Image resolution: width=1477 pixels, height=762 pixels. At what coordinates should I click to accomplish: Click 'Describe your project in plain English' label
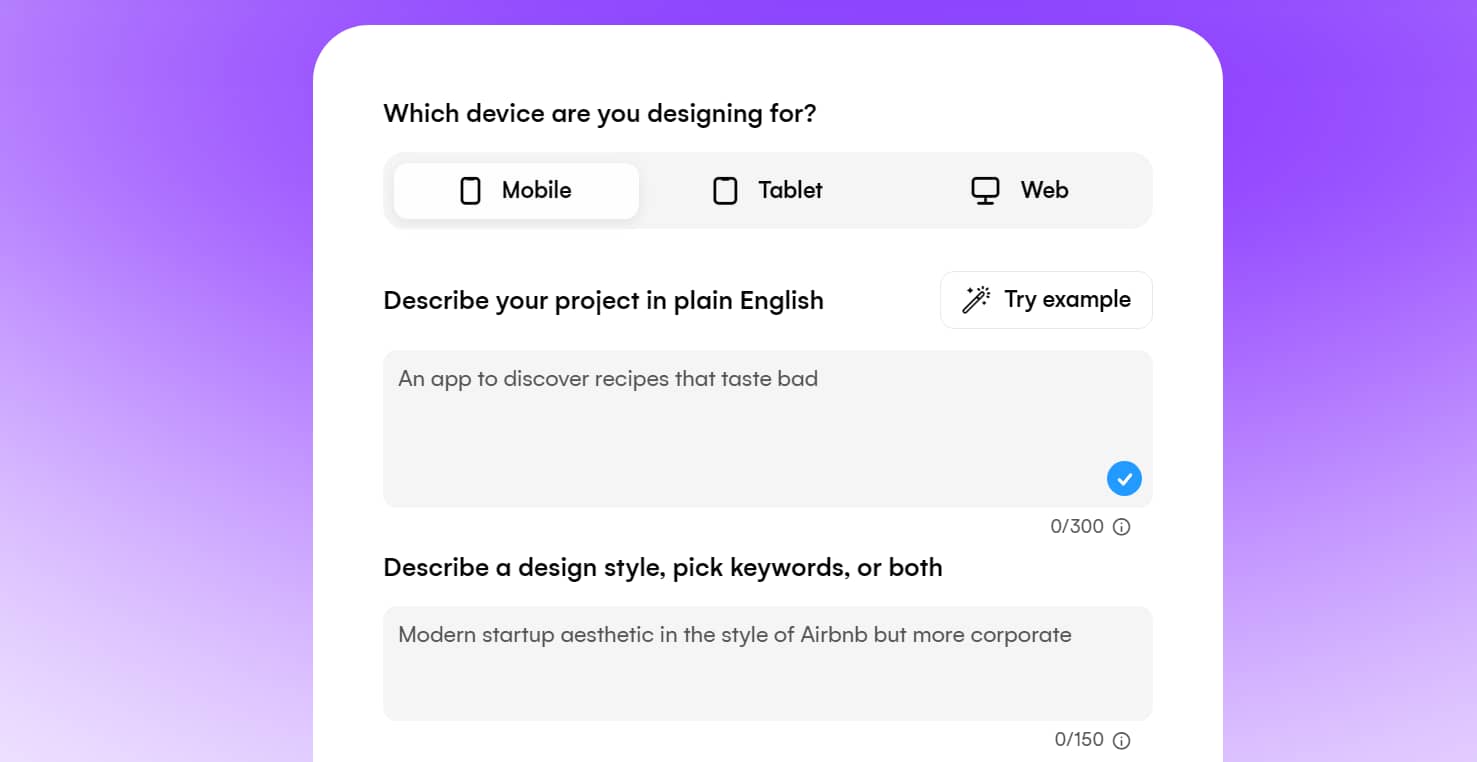point(604,300)
